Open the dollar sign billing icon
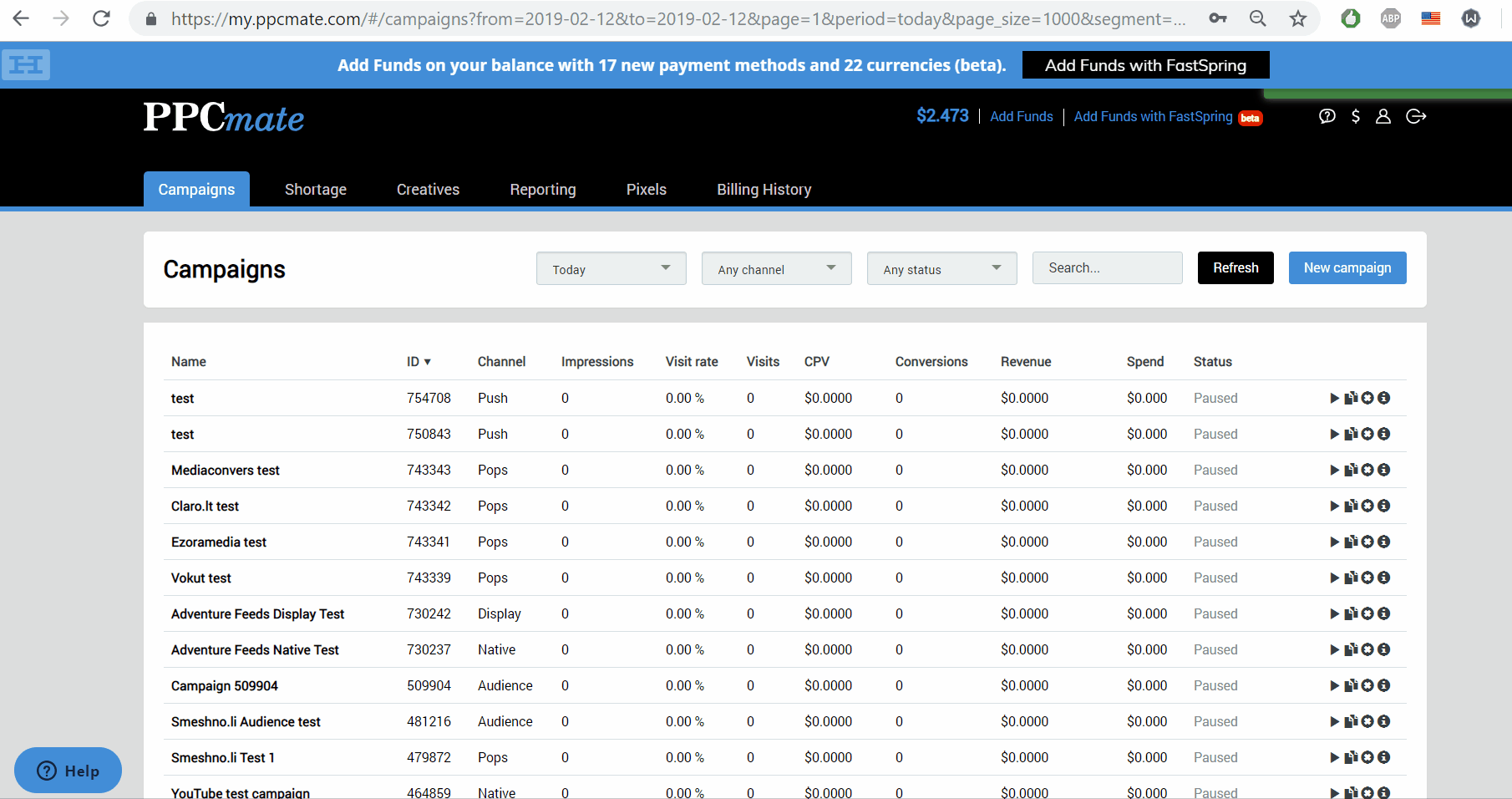The width and height of the screenshot is (1512, 799). click(1356, 116)
